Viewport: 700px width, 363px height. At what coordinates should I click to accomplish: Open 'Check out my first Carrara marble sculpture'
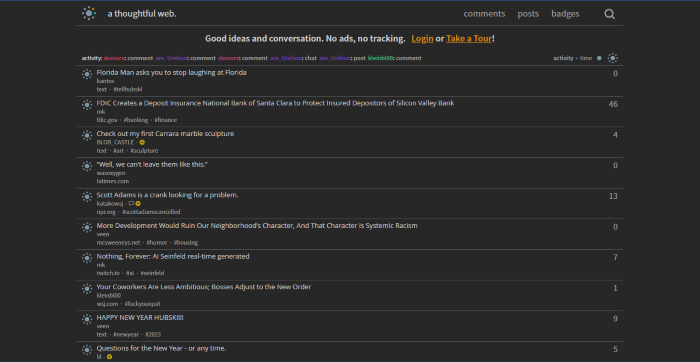pos(165,134)
